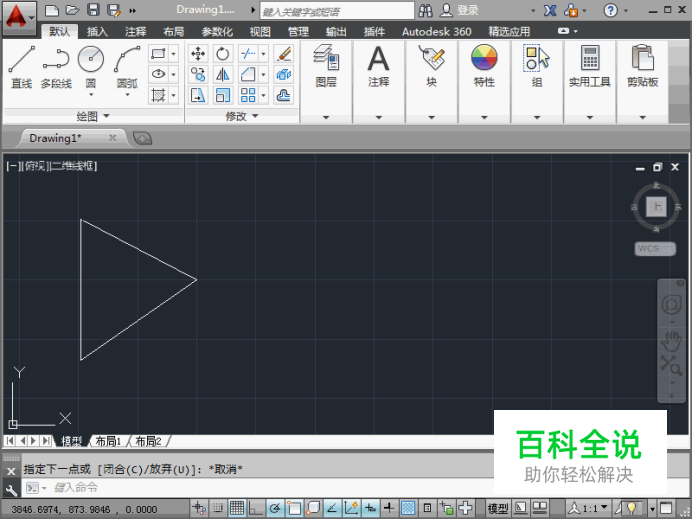This screenshot has height=519, width=692.
Task: Switch to the 插入 ribbon tab
Action: pyautogui.click(x=97, y=31)
